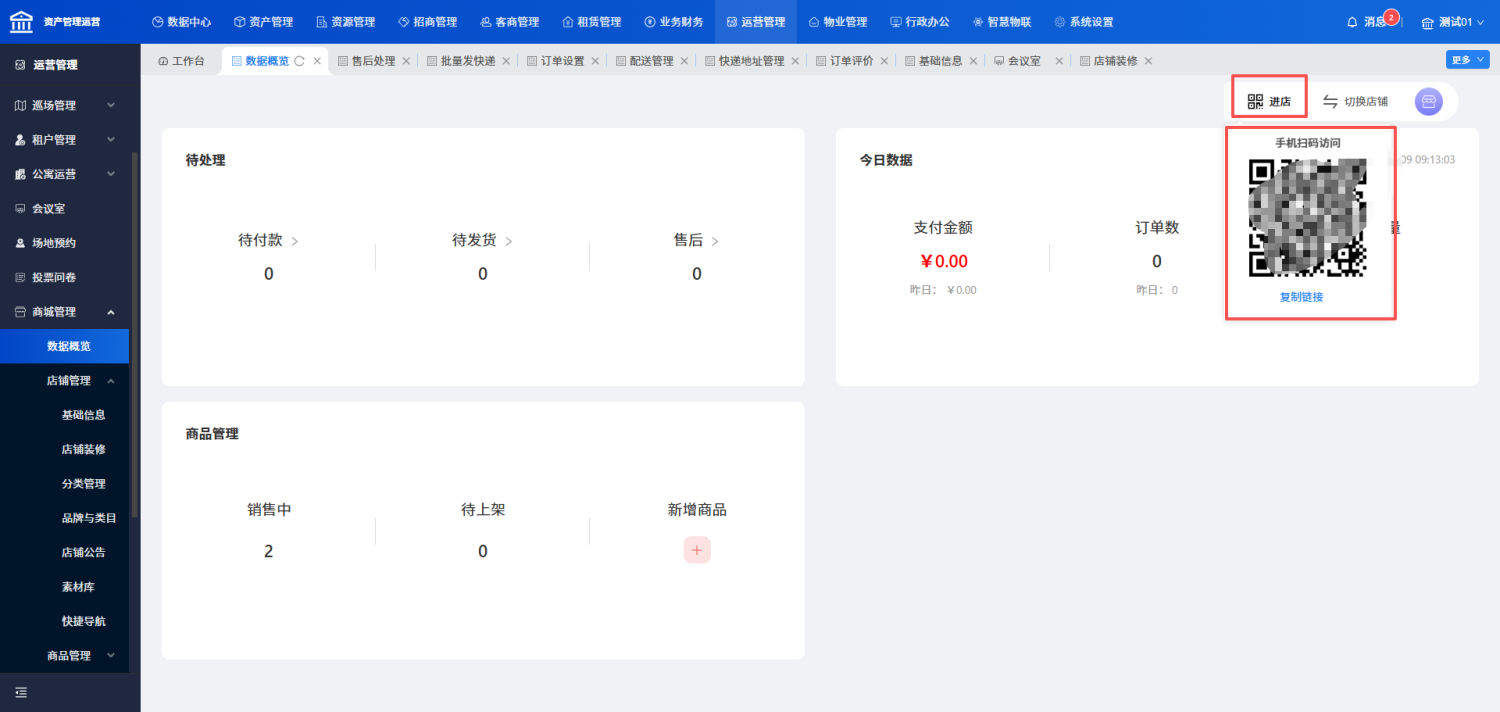Open 业务财务 in the top navigation
The width and height of the screenshot is (1500, 712).
[x=673, y=22]
